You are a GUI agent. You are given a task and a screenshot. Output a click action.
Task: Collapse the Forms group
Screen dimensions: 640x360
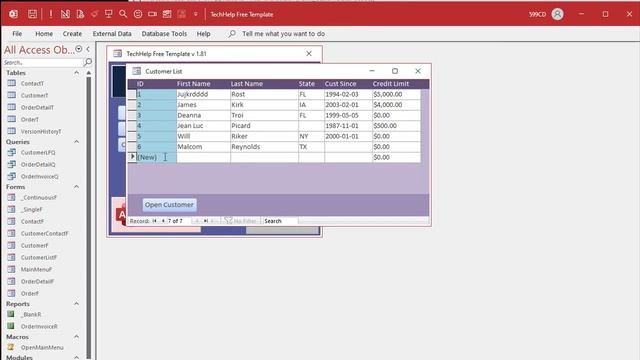click(76, 187)
